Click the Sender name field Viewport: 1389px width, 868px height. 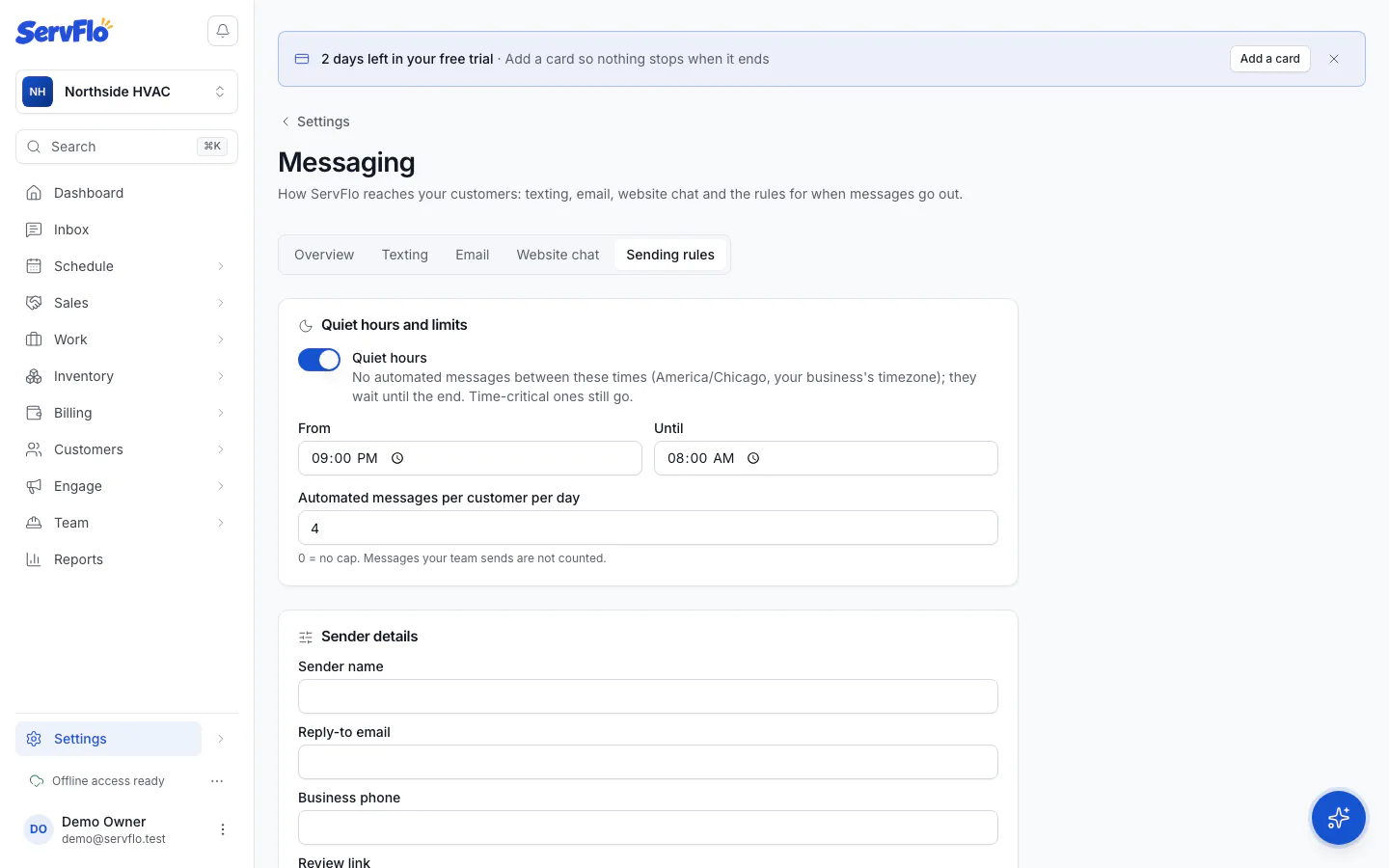tap(648, 696)
